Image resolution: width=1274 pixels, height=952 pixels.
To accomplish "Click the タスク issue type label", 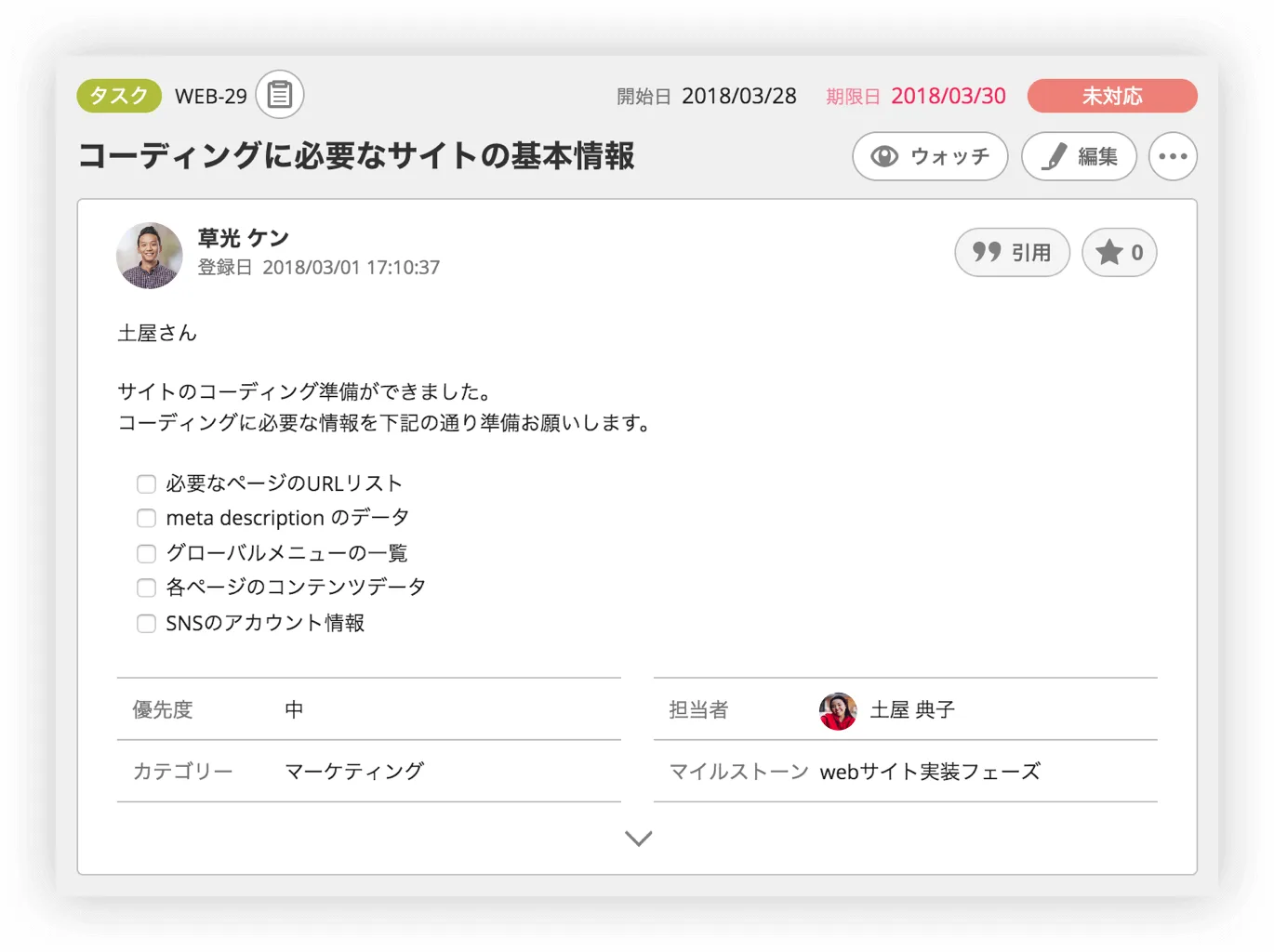I will pyautogui.click(x=119, y=96).
